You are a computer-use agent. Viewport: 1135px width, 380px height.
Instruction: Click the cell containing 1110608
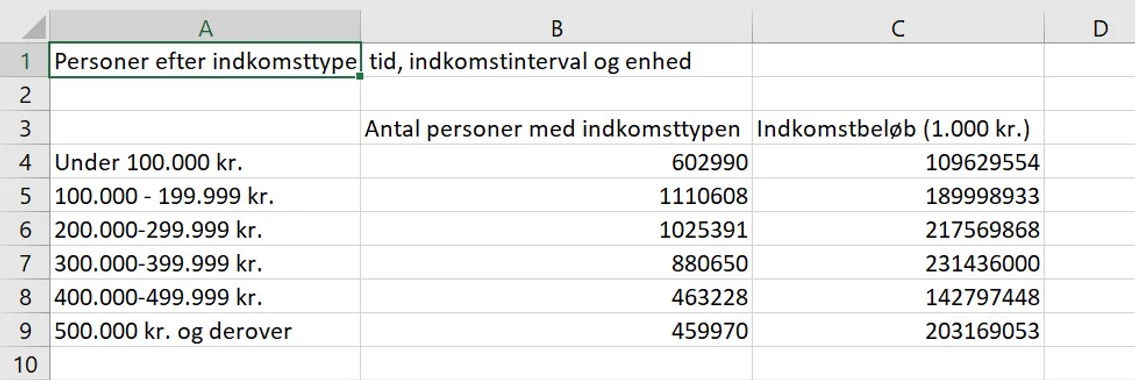coord(557,195)
